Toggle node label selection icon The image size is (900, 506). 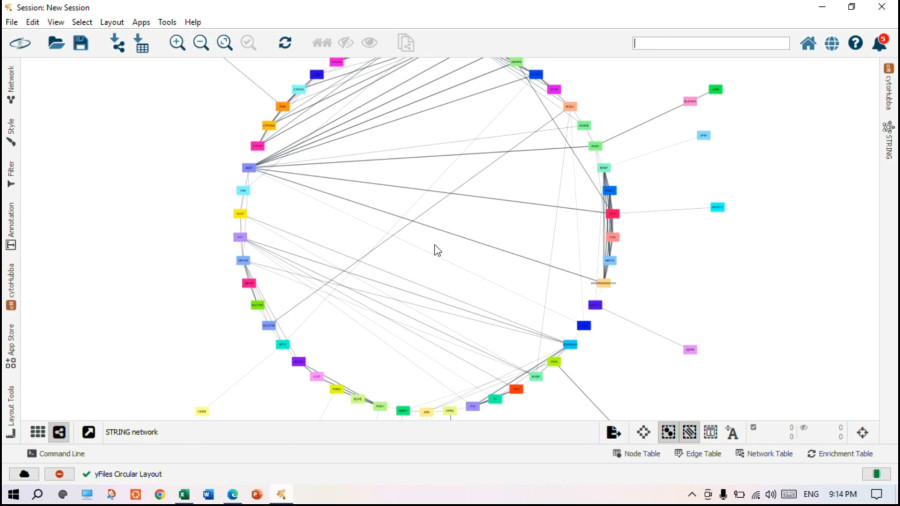tap(731, 433)
